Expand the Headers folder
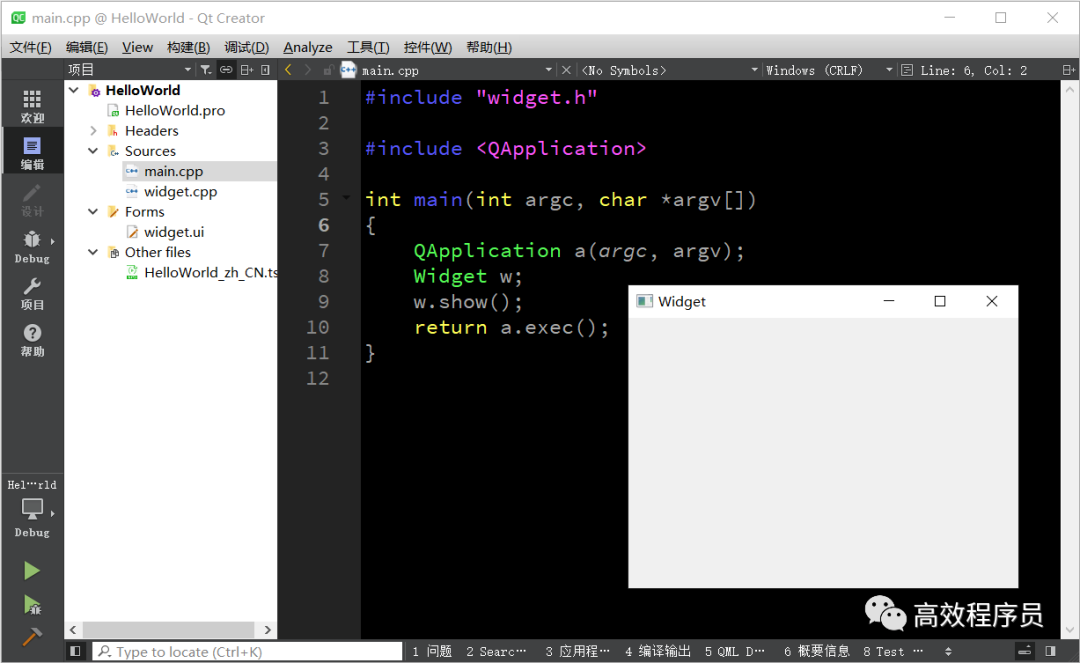The height and width of the screenshot is (663, 1080). click(93, 131)
